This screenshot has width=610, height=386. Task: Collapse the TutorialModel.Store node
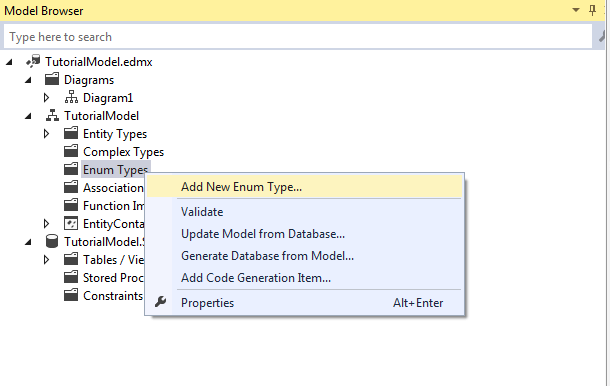28,242
